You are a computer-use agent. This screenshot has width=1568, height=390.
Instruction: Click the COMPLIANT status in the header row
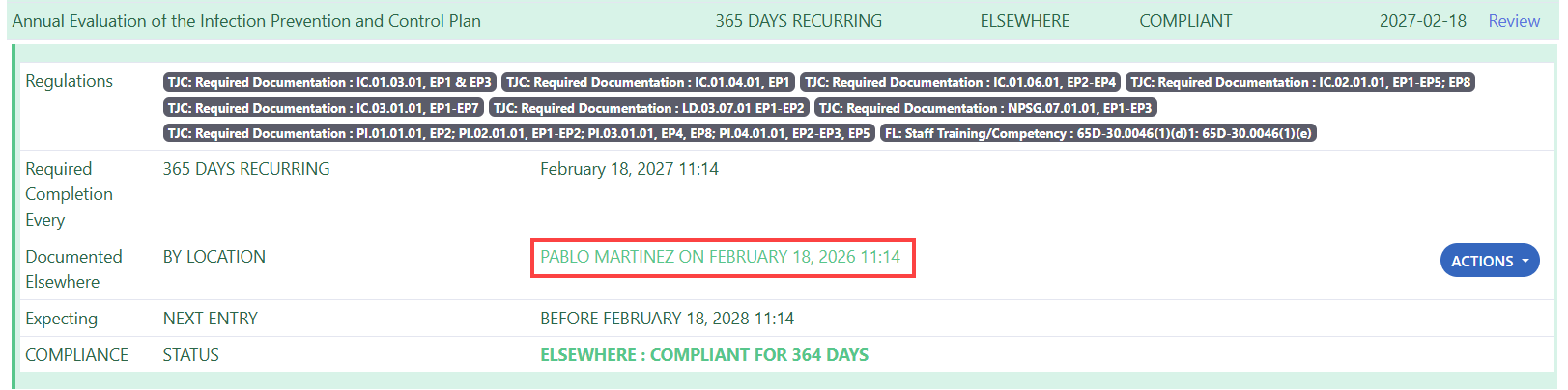(x=1185, y=21)
